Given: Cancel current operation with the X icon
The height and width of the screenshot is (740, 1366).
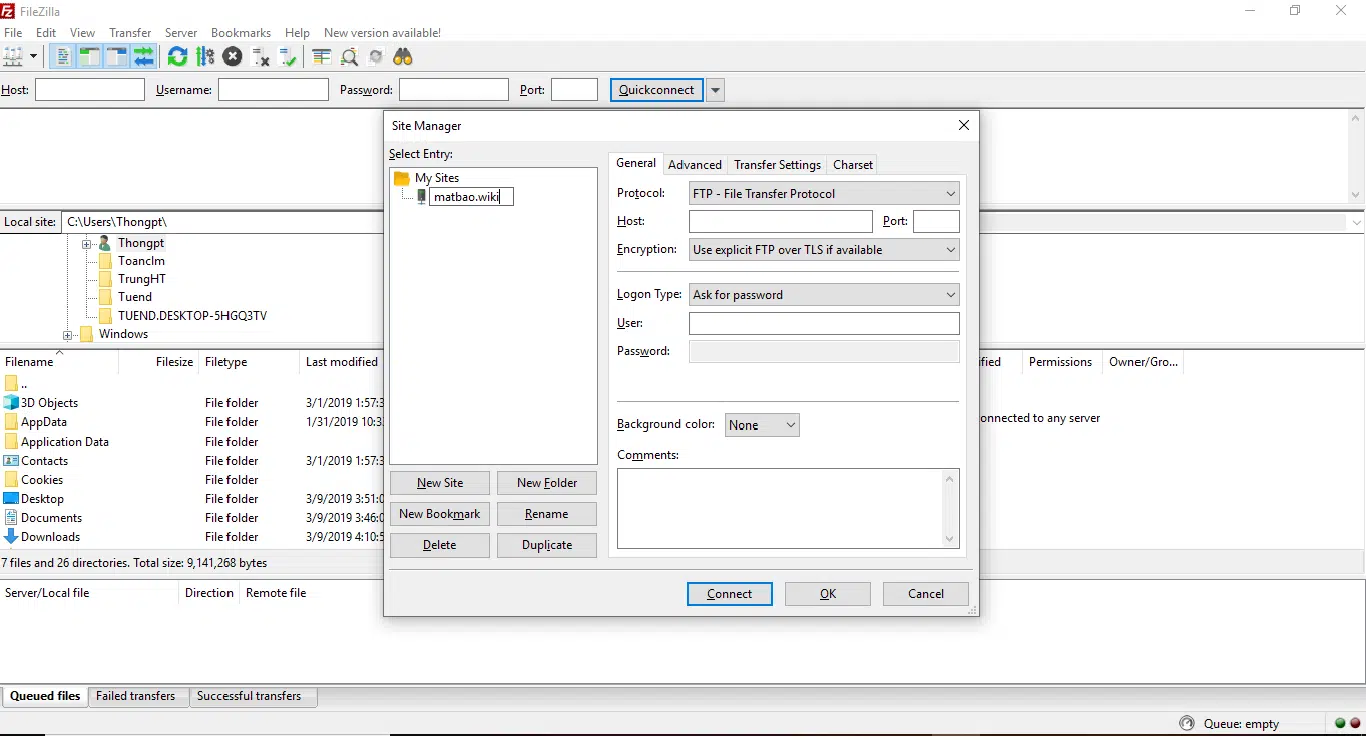Looking at the screenshot, I should pyautogui.click(x=233, y=57).
